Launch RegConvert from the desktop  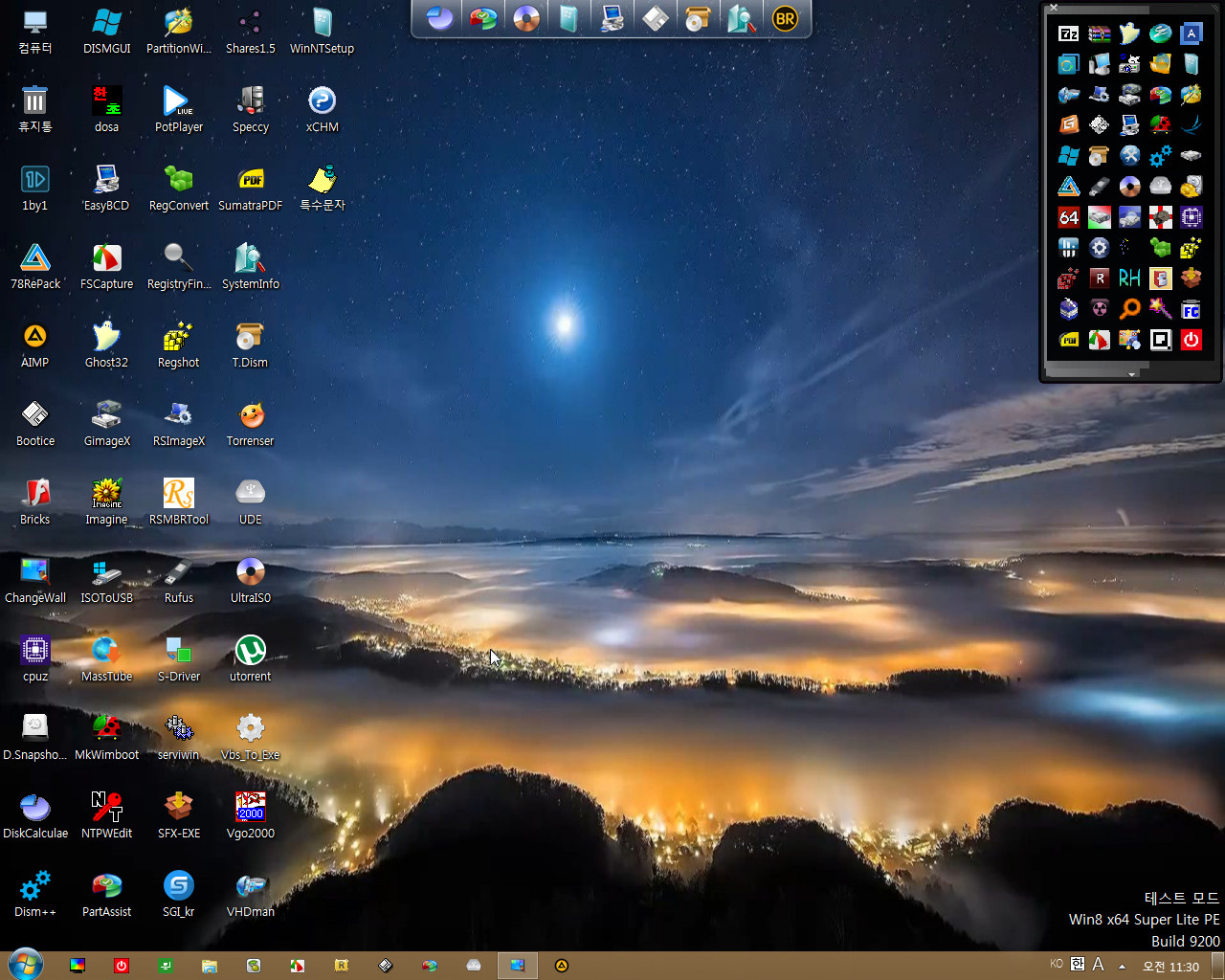pos(179,189)
